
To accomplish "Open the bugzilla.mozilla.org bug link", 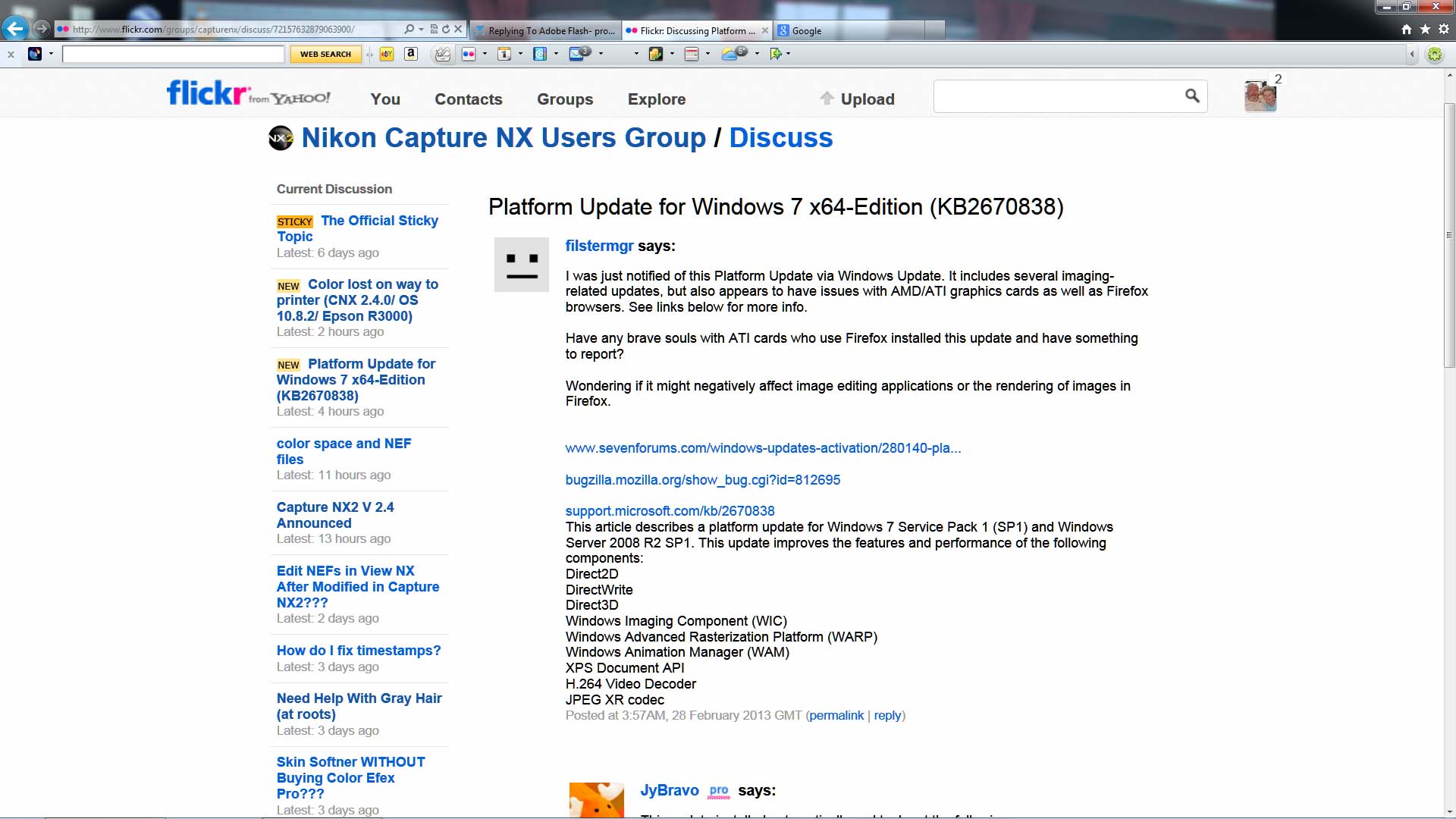I will pos(702,480).
